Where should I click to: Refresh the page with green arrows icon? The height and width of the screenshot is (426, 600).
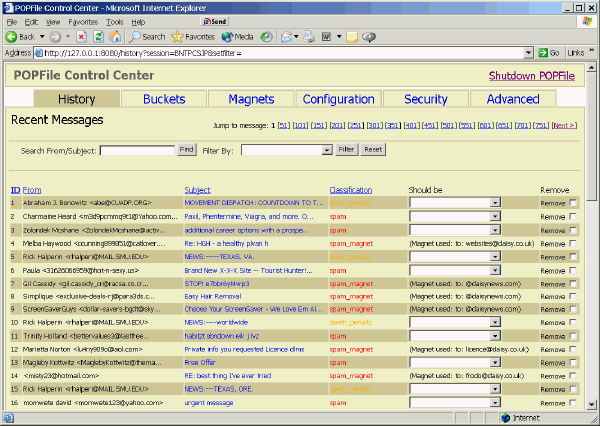point(98,37)
